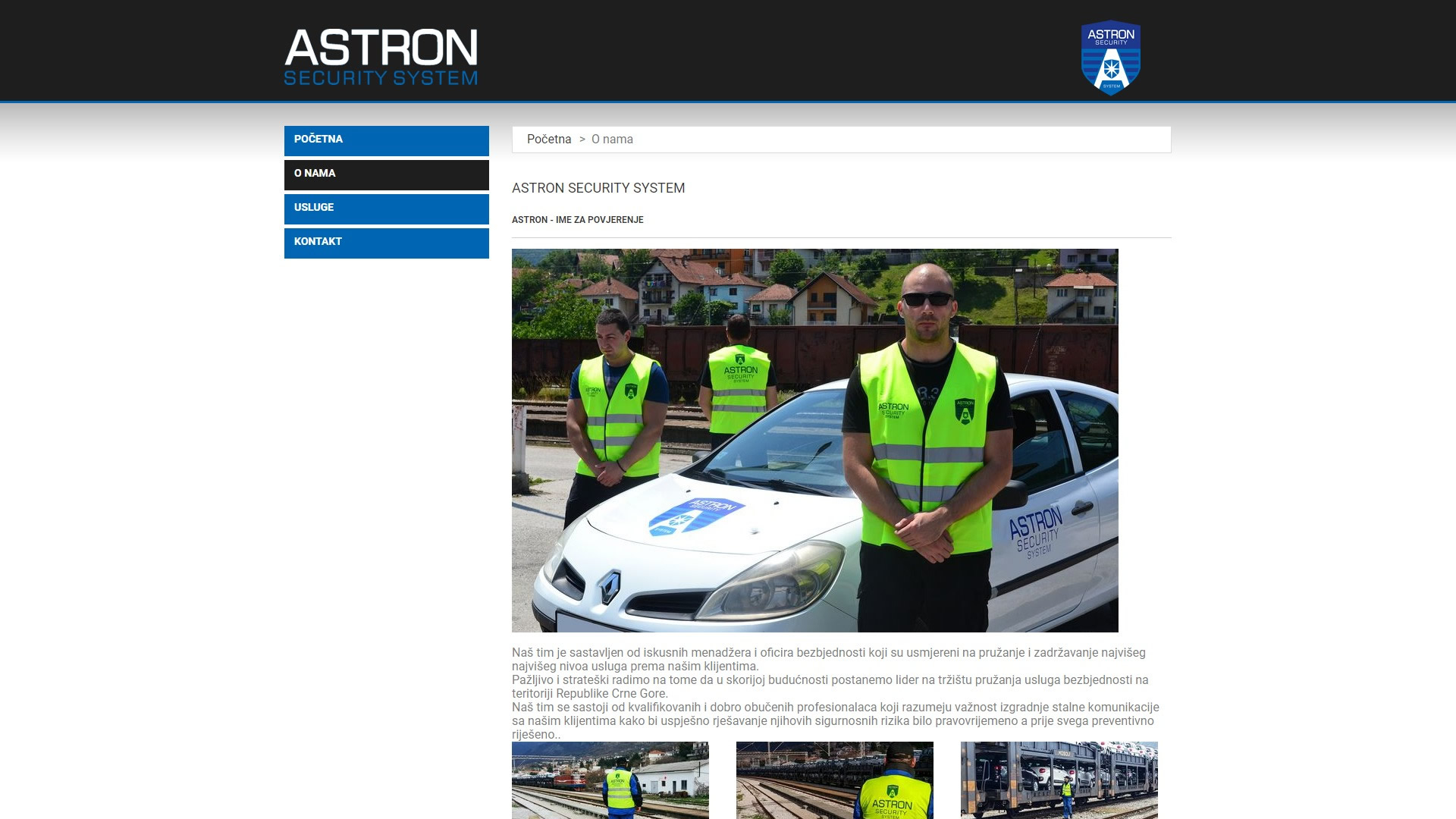1456x819 pixels.
Task: Open thumbnail of guard's Astron vest back
Action: point(835,780)
